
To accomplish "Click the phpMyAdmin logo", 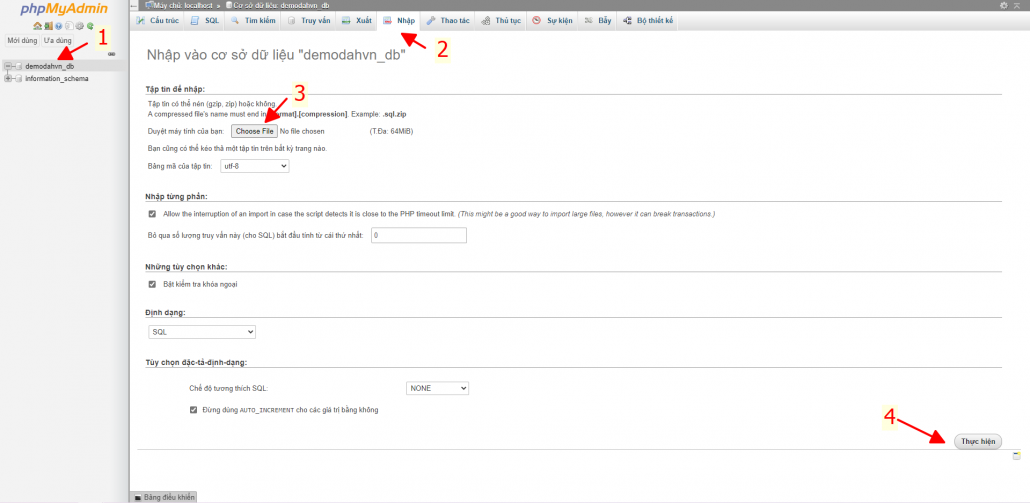I will (x=63, y=9).
